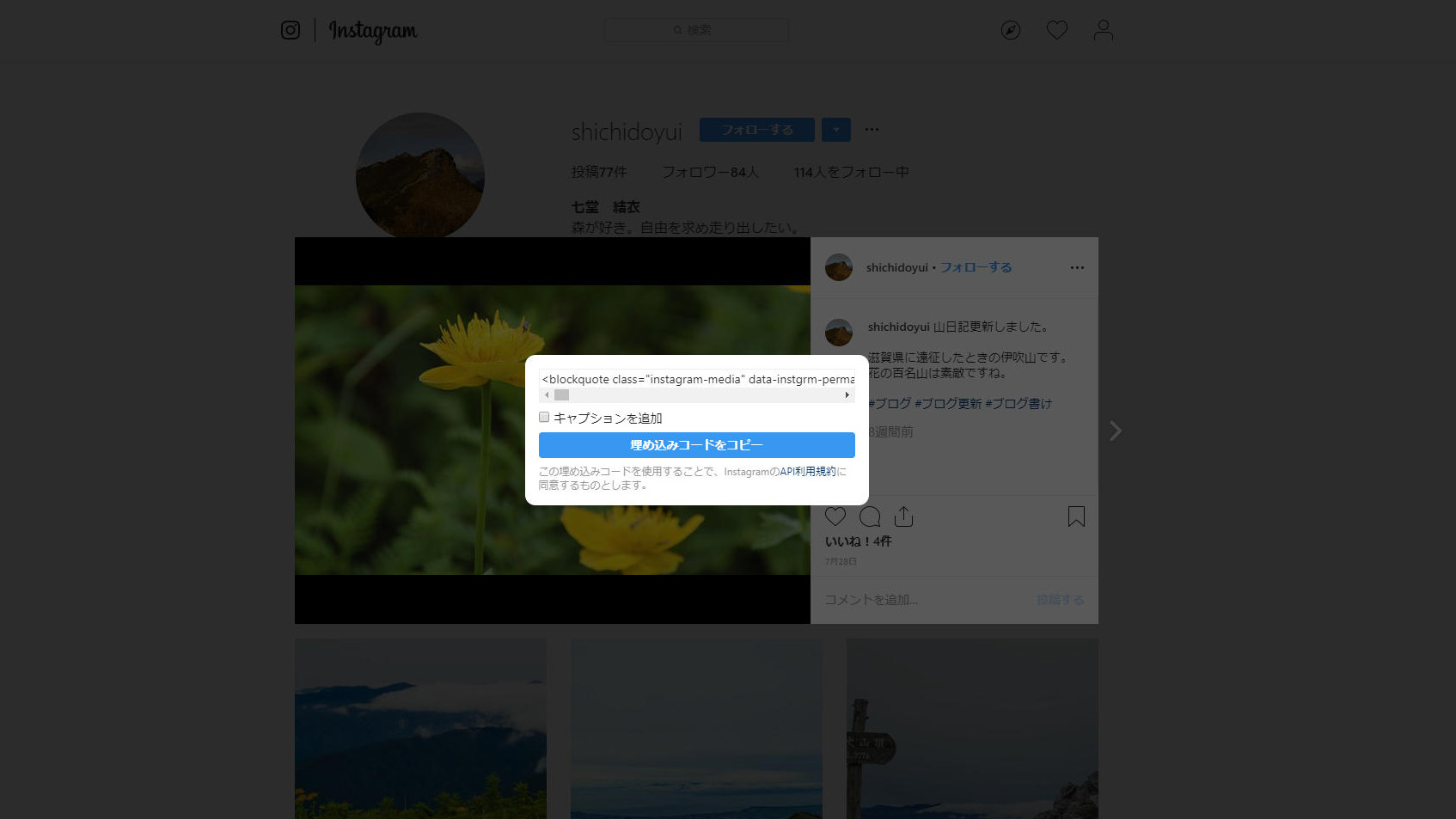Go to next post with right chevron

(1116, 431)
